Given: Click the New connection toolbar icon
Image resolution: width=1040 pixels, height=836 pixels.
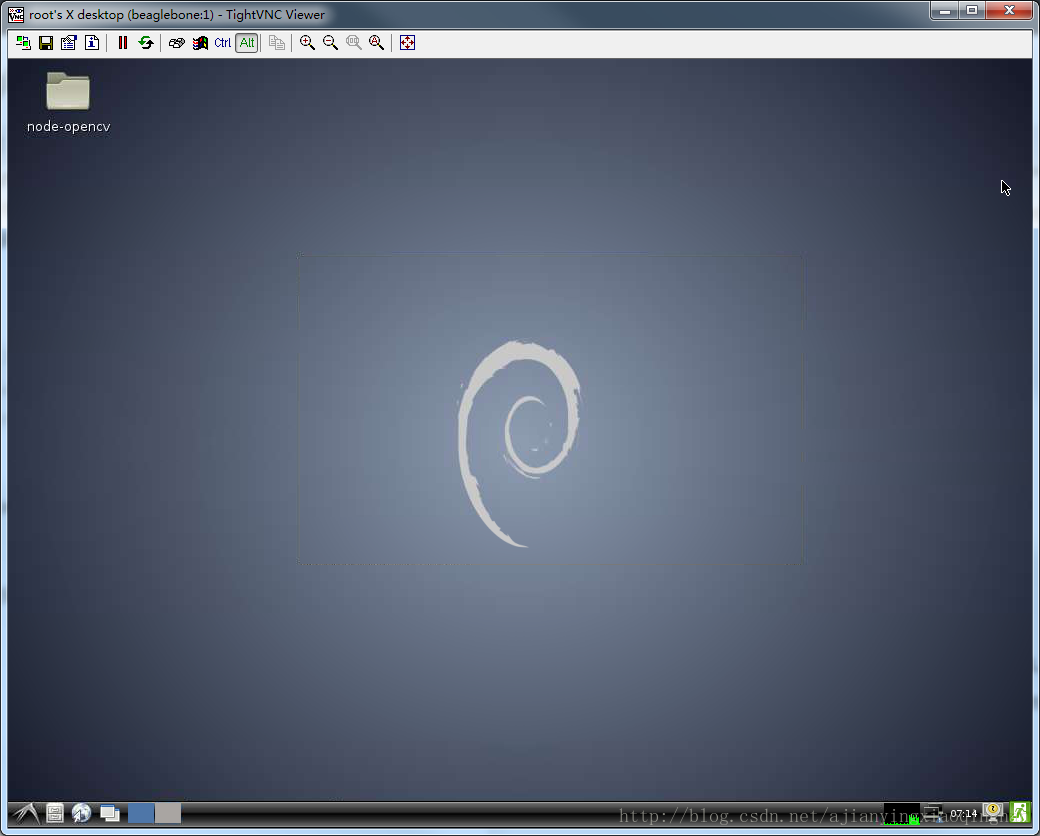Looking at the screenshot, I should [23, 43].
